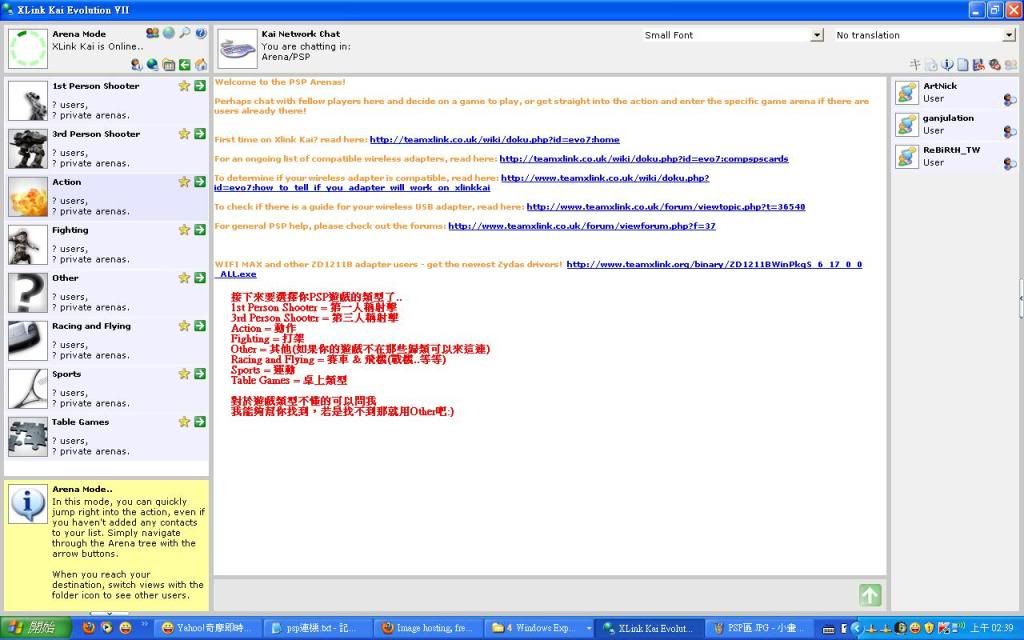Enter the 1st Person Shooter arena arrow

[x=200, y=86]
